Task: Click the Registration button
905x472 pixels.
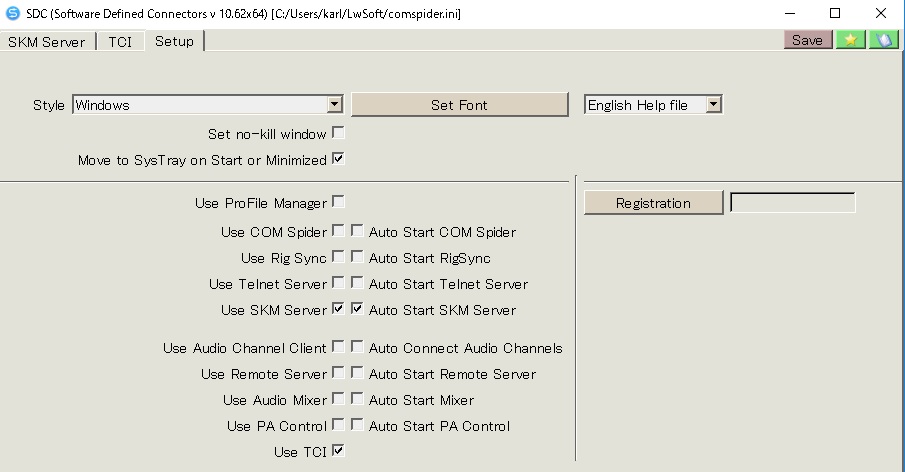Action: (653, 203)
